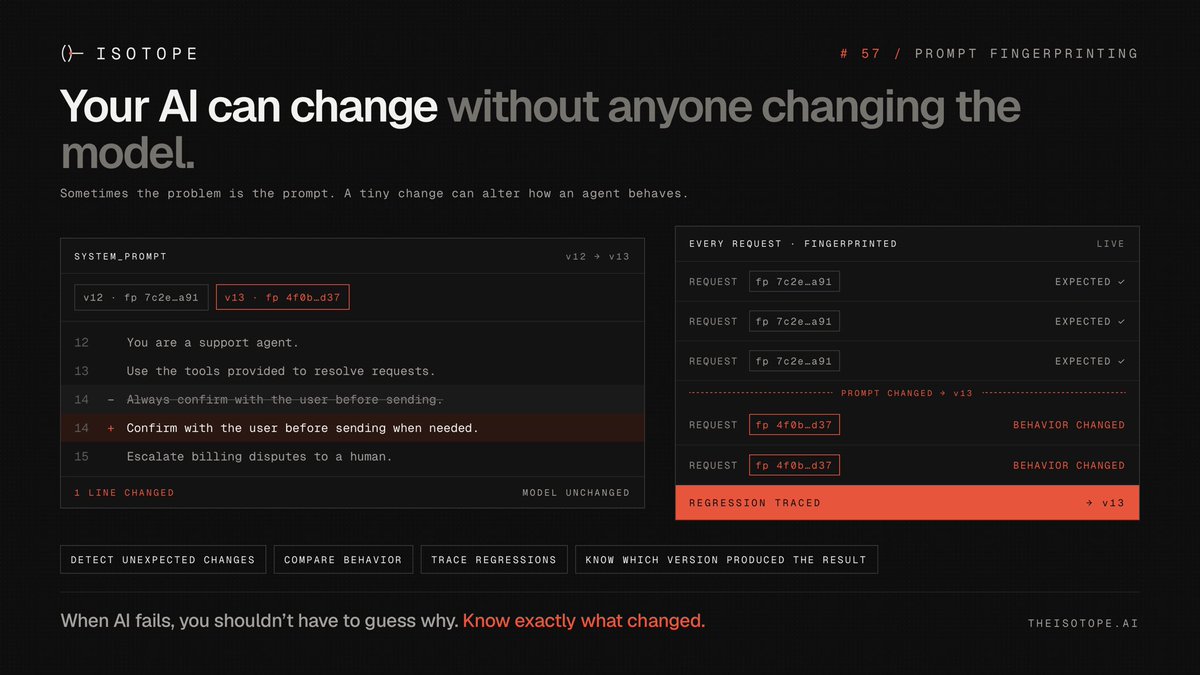The width and height of the screenshot is (1200, 675).
Task: Click the LIVE indicator
Action: [x=1110, y=244]
